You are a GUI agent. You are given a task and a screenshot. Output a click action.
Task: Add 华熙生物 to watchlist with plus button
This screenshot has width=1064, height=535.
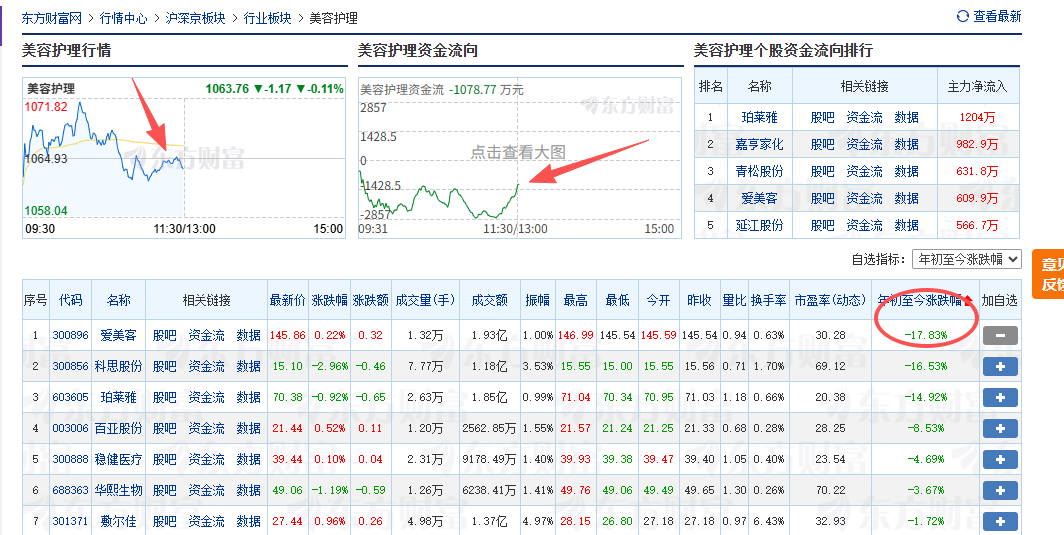click(x=1000, y=490)
